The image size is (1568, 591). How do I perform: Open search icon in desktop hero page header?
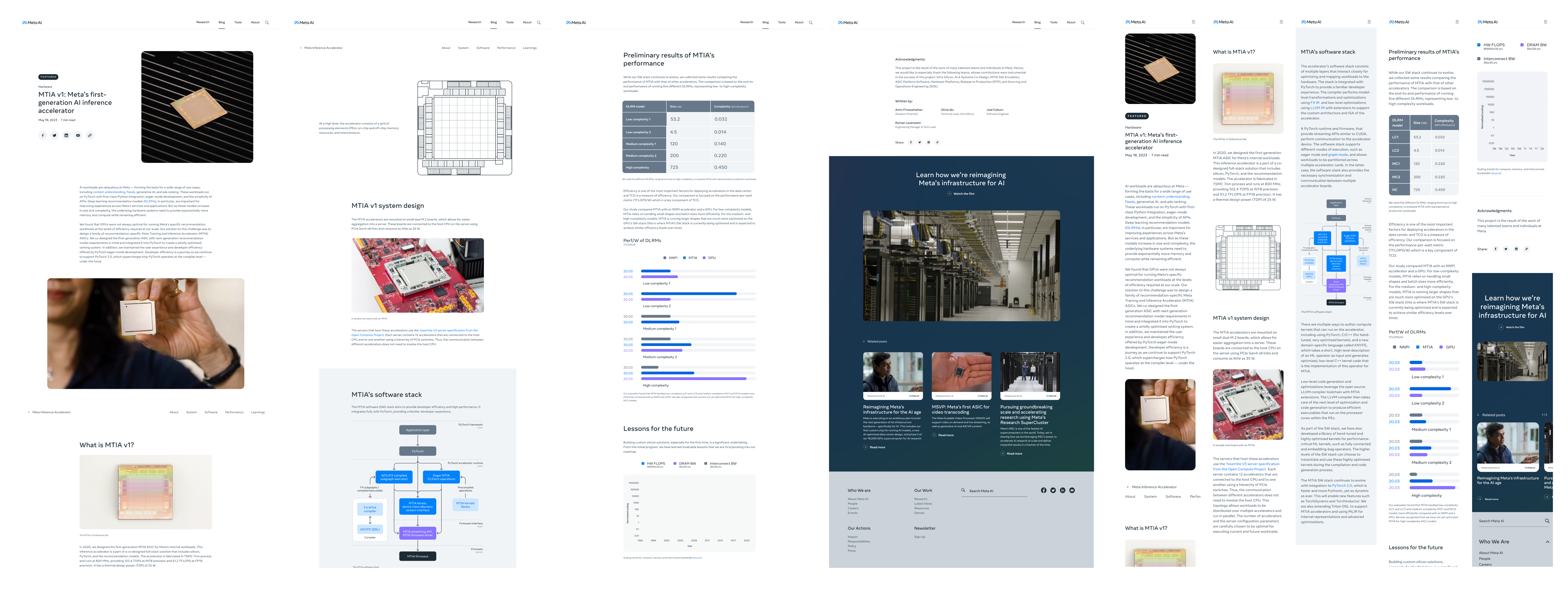pyautogui.click(x=267, y=23)
